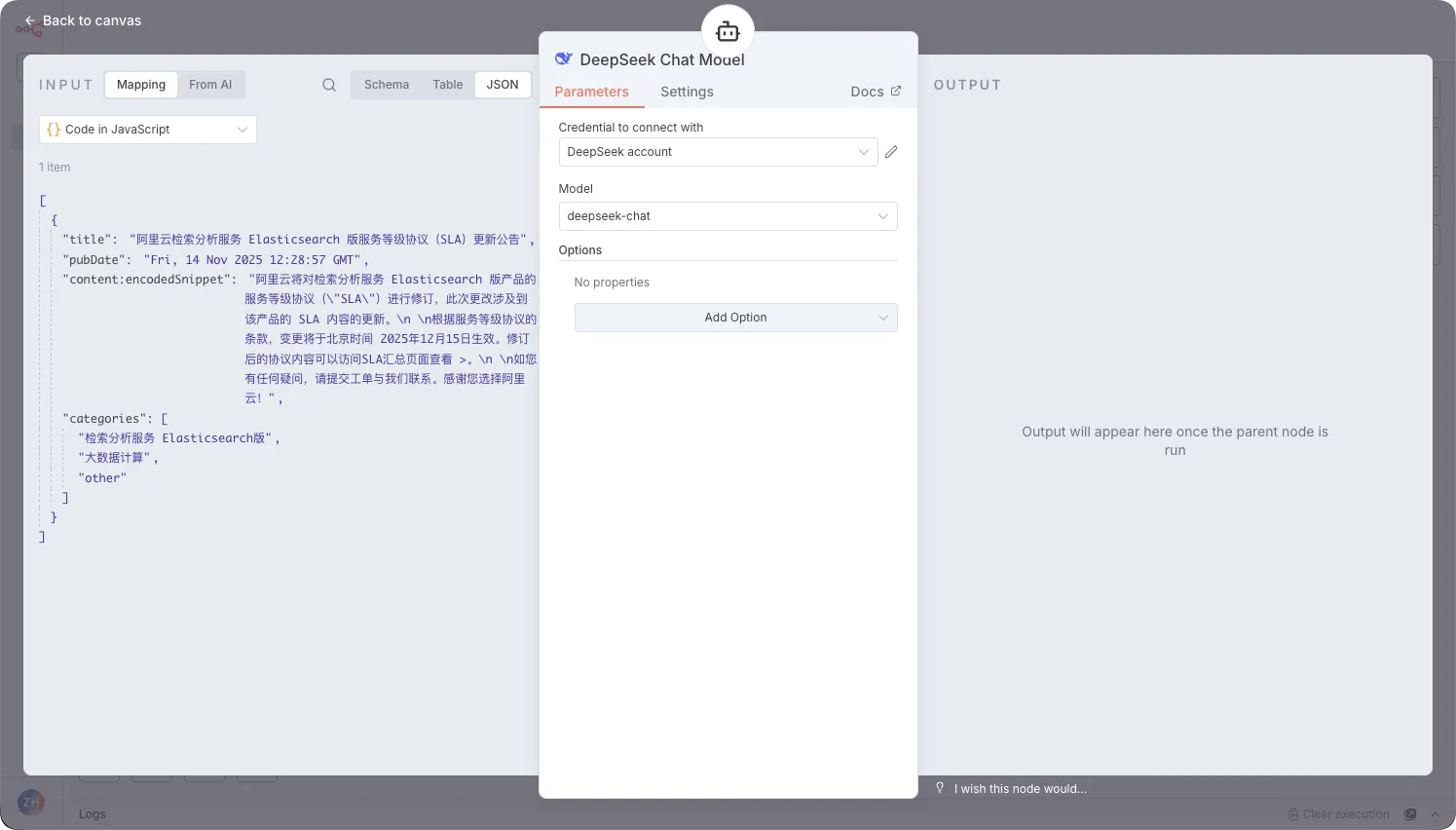This screenshot has width=1456, height=830.
Task: Expand the Add Option dropdown
Action: [735, 318]
